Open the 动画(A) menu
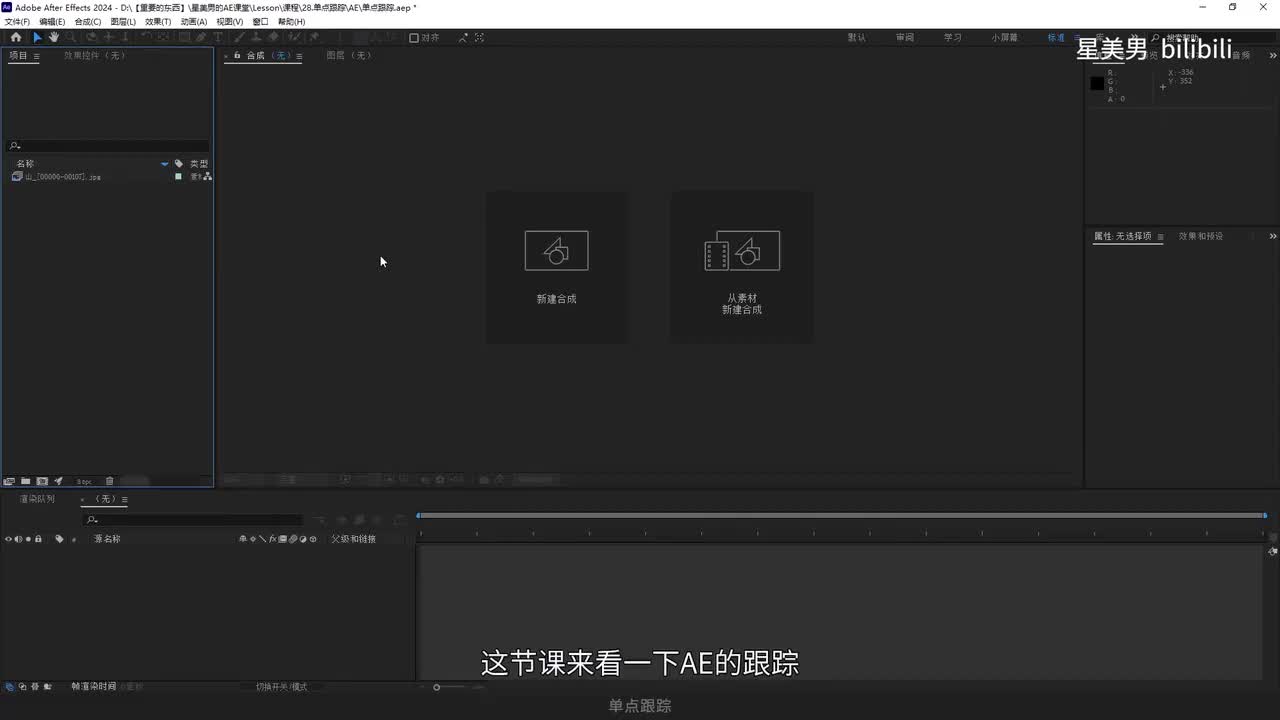The height and width of the screenshot is (720, 1280). click(194, 21)
